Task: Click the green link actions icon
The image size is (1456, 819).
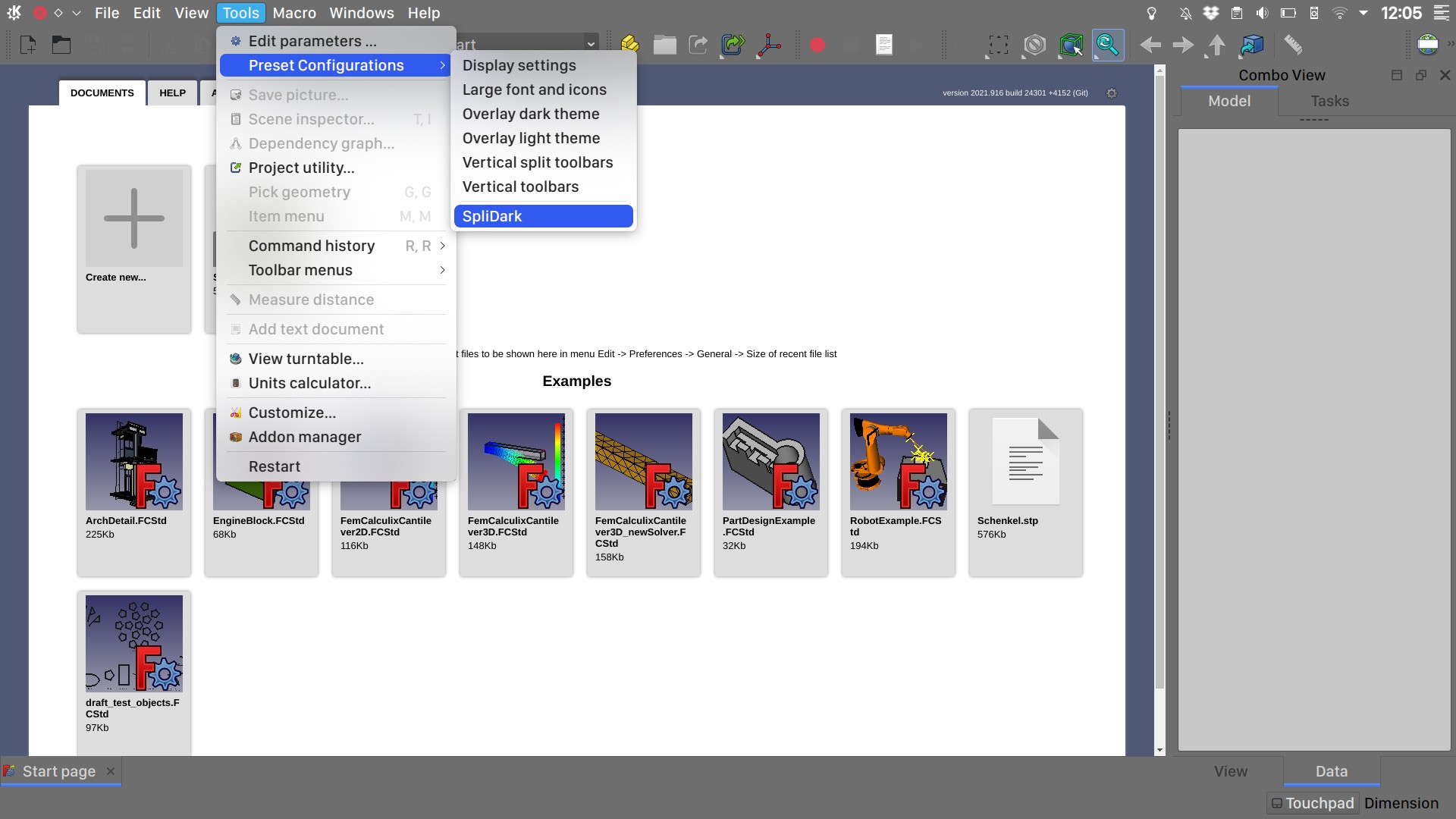Action: [733, 45]
